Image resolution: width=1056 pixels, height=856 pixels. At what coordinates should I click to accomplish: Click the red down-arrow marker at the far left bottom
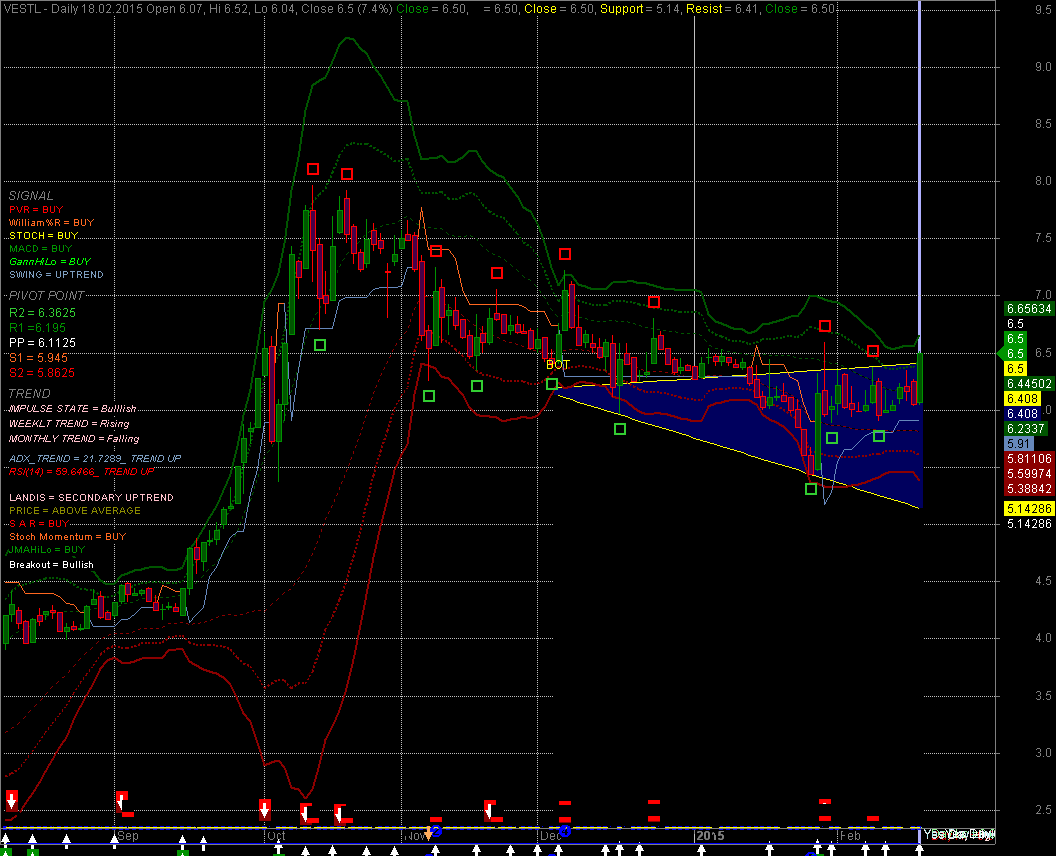(x=12, y=799)
